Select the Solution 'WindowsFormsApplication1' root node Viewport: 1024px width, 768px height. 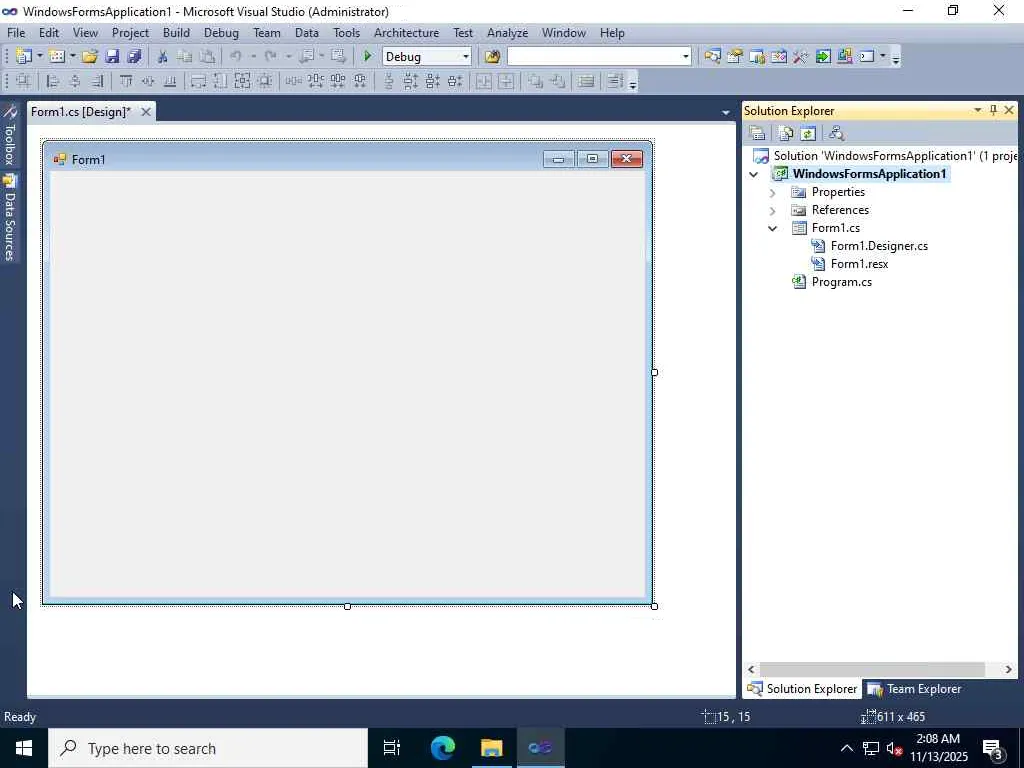(x=885, y=156)
